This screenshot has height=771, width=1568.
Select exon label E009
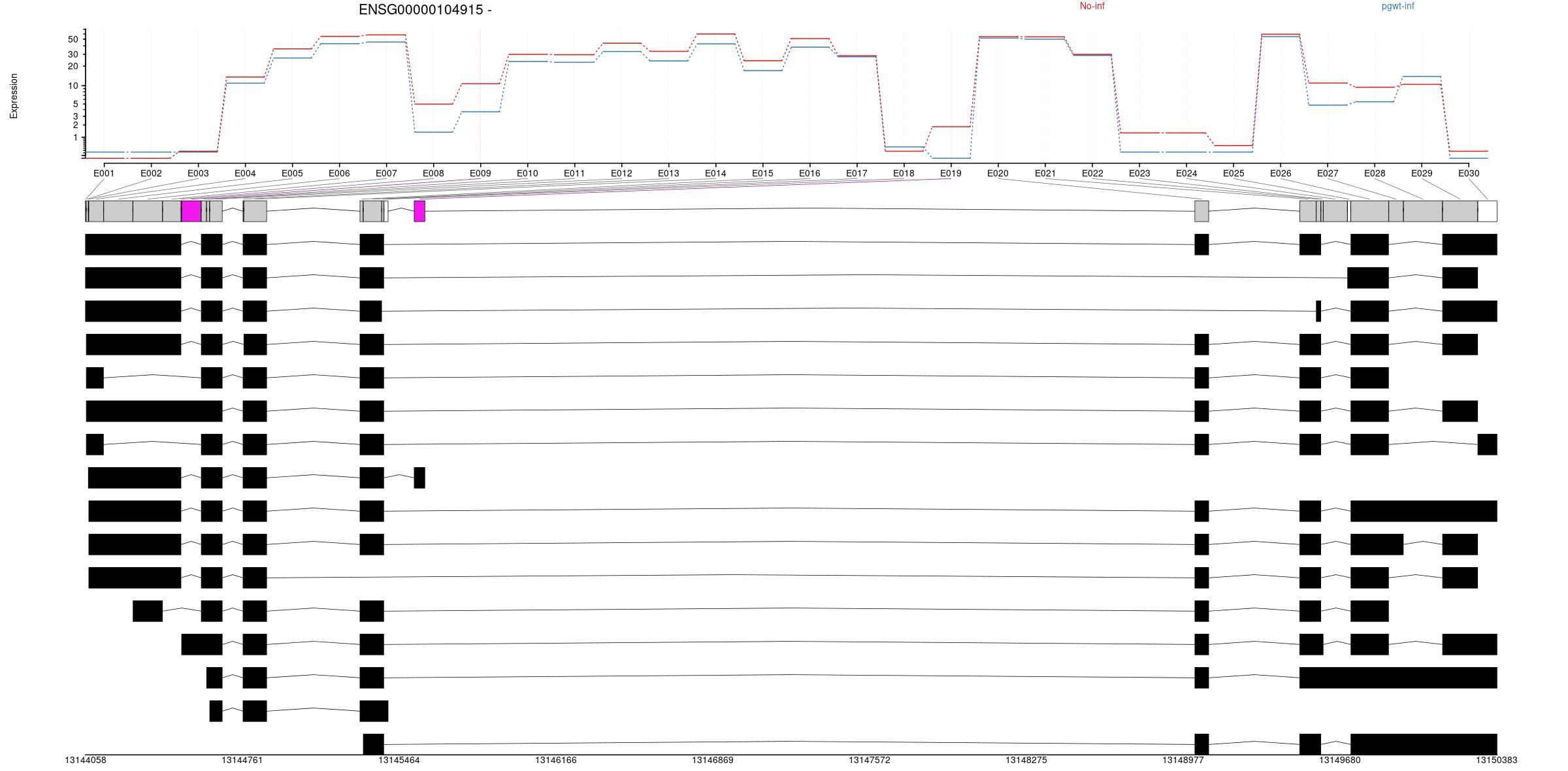coord(480,173)
